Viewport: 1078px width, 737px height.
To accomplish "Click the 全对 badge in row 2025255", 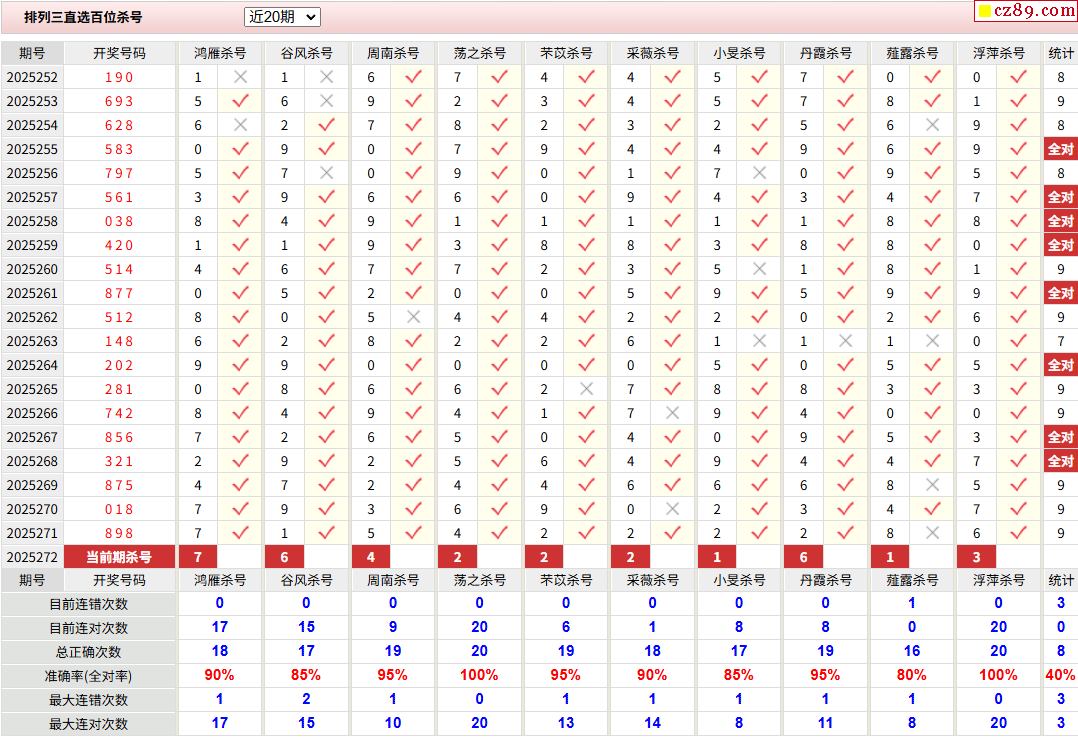I will point(1060,149).
